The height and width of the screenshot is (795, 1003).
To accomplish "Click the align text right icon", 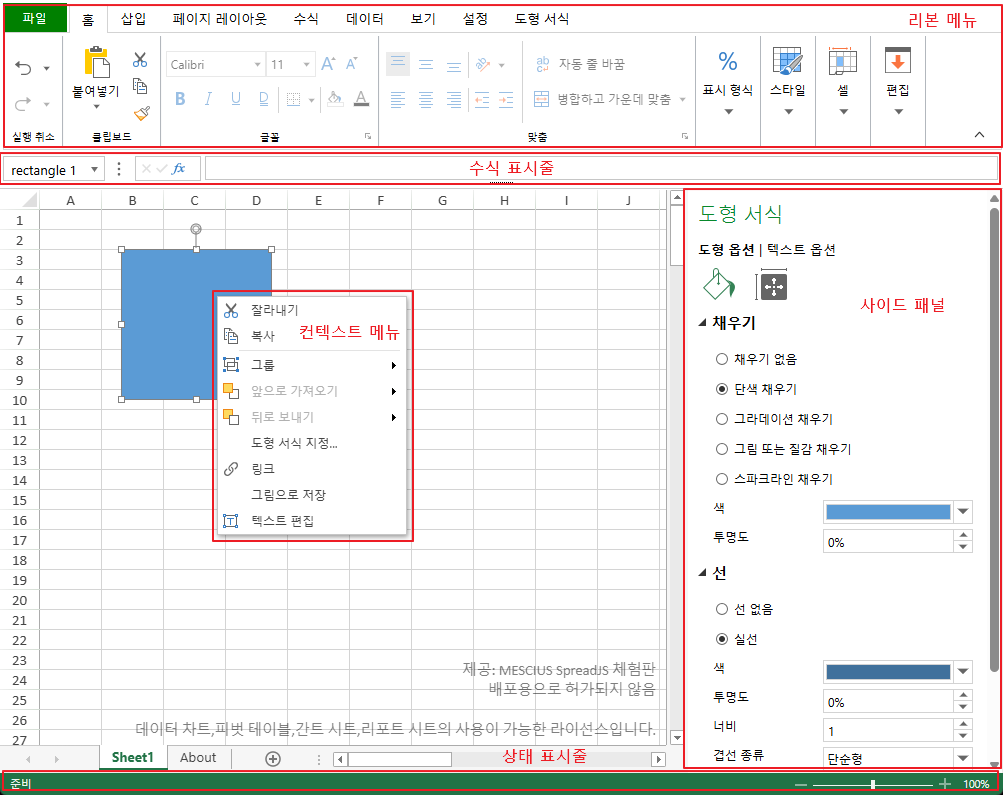I will [454, 99].
